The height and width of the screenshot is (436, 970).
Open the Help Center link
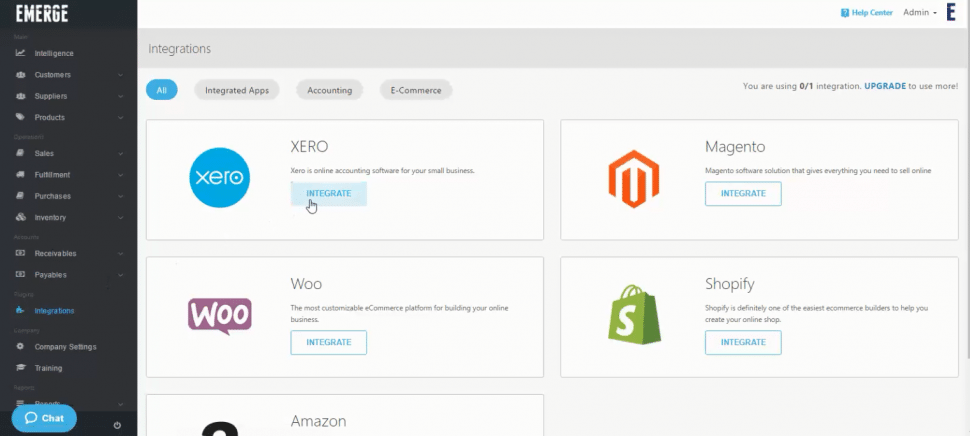(867, 12)
